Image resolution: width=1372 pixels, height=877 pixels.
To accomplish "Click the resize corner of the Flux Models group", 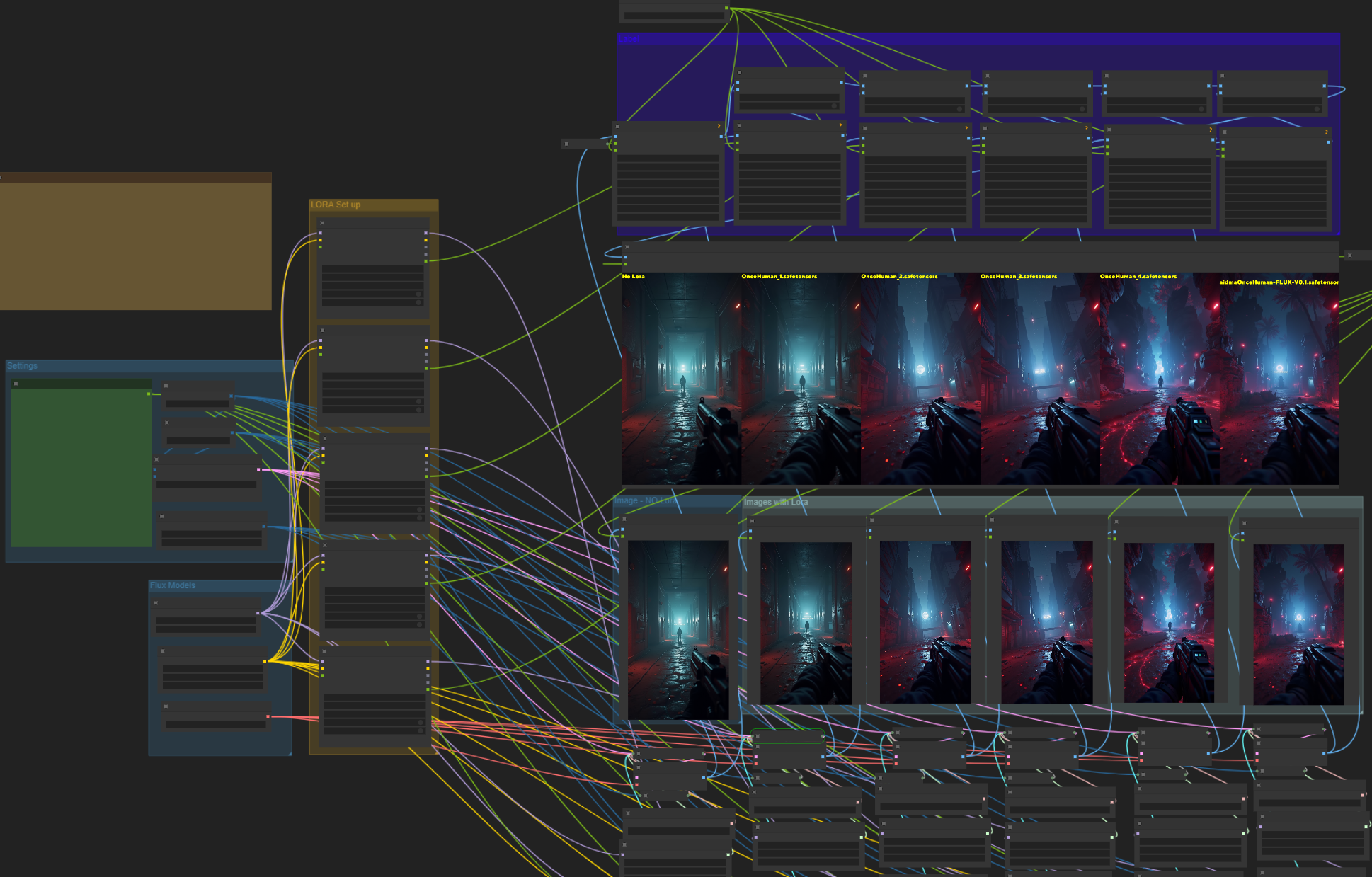I will click(x=289, y=752).
